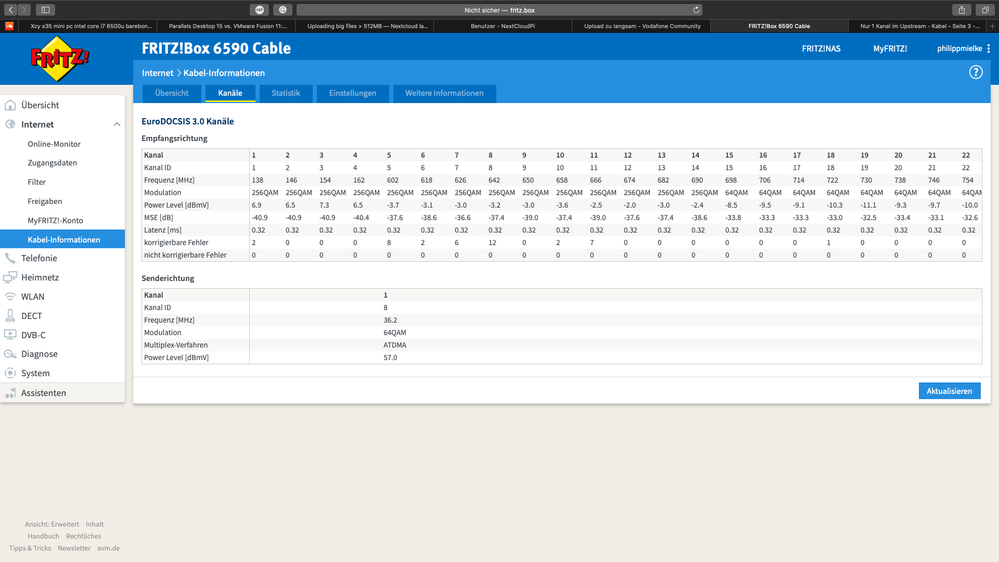Open the FRITZ!NAS link
Viewport: 999px width, 562px height.
coord(821,48)
